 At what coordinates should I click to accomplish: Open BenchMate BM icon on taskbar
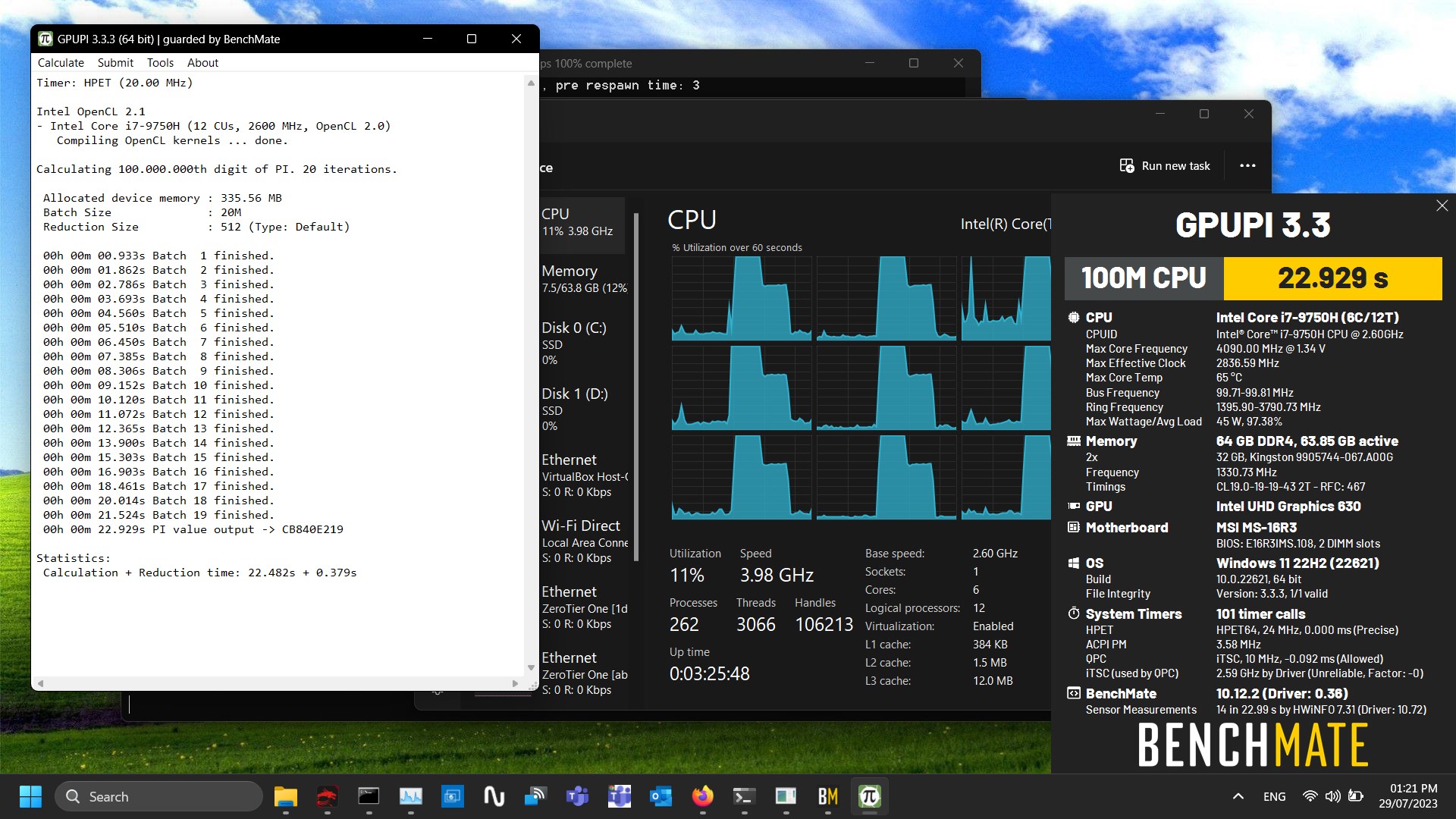pyautogui.click(x=827, y=796)
